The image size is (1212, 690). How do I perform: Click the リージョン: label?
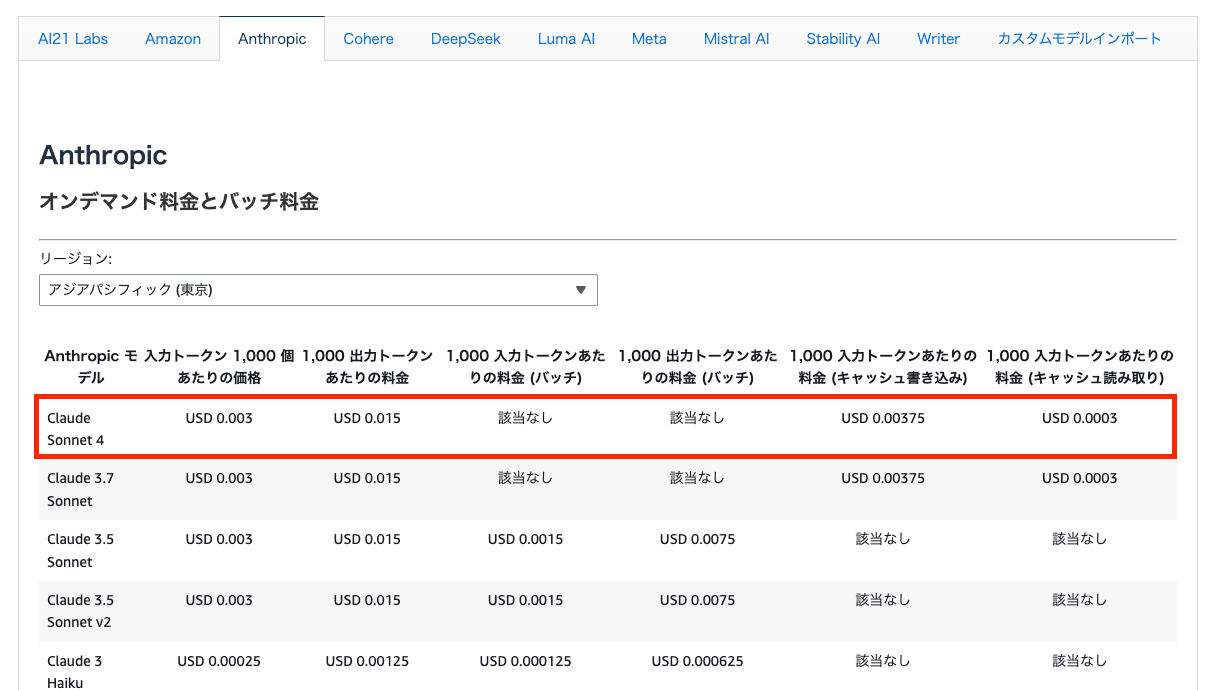tap(75, 258)
